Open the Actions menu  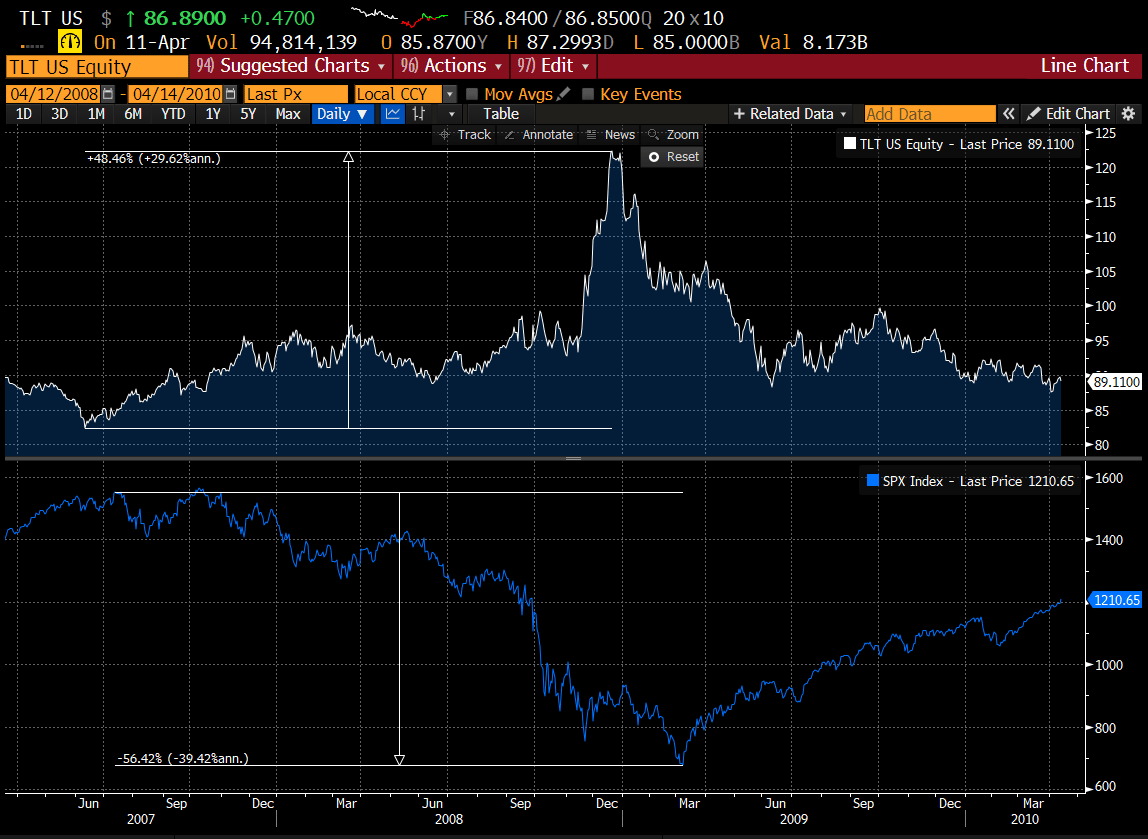point(452,66)
